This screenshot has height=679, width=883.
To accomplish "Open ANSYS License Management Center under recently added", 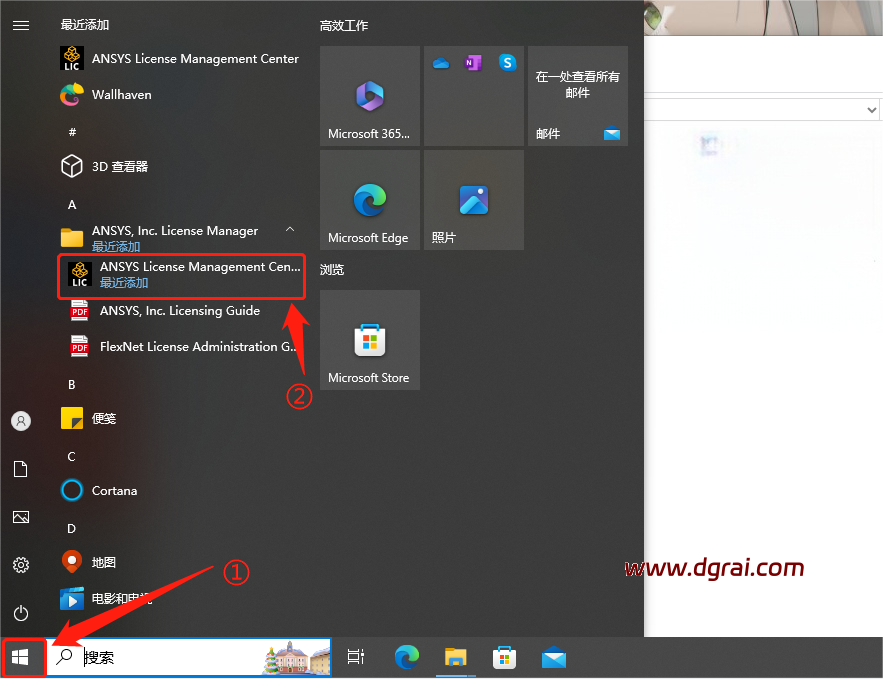I will point(180,59).
